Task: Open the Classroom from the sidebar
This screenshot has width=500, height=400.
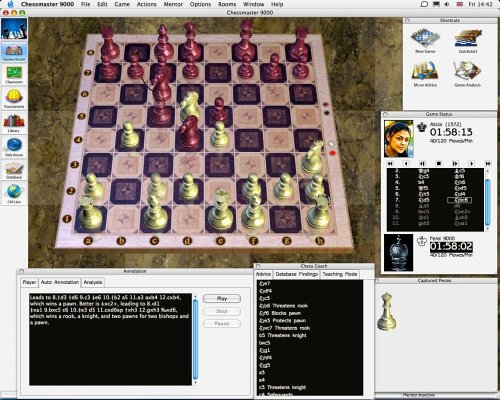Action: click(14, 75)
